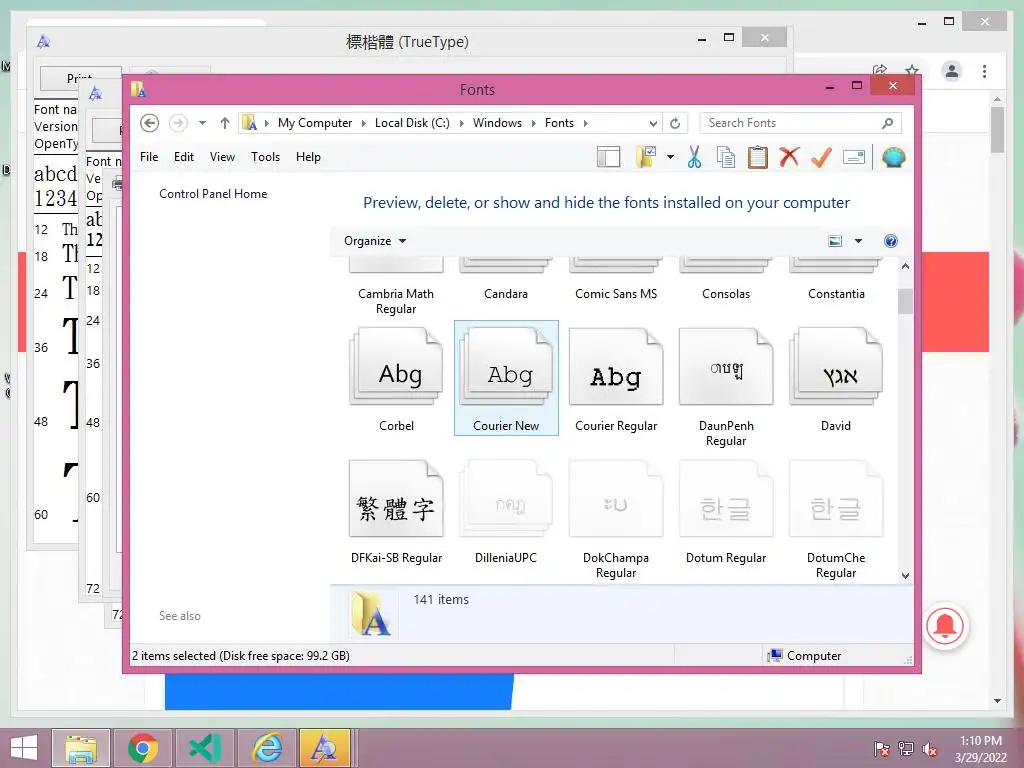
Task: Open Visual Studio Code from taskbar
Action: (x=205, y=748)
